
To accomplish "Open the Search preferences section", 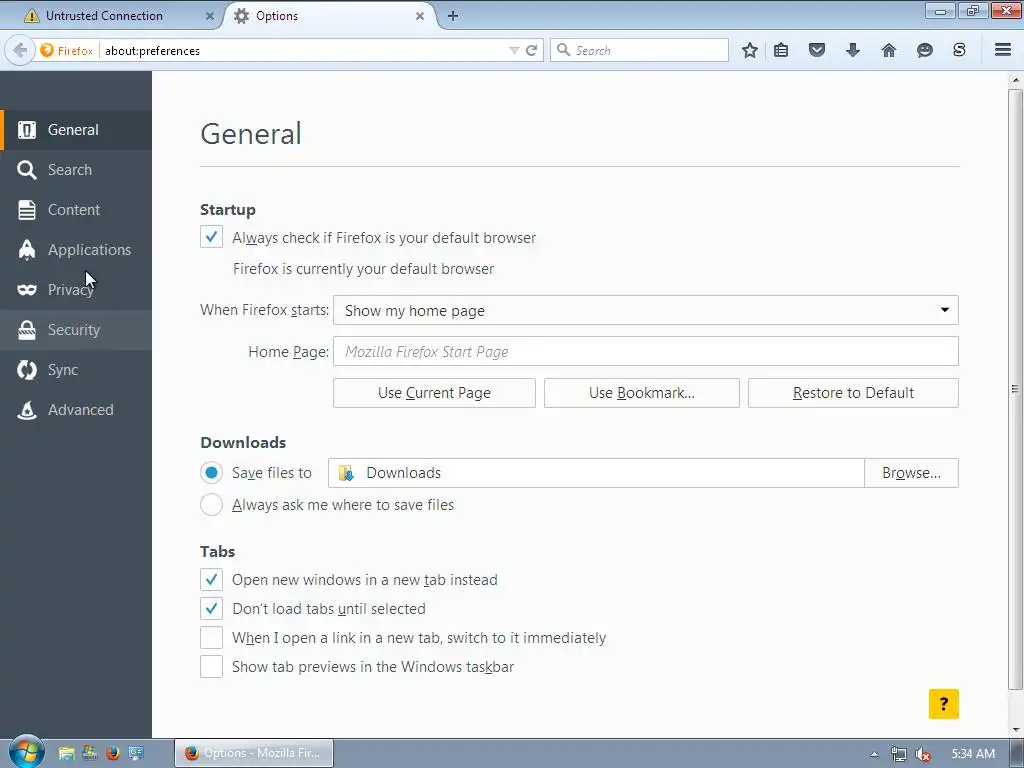I will tap(76, 170).
